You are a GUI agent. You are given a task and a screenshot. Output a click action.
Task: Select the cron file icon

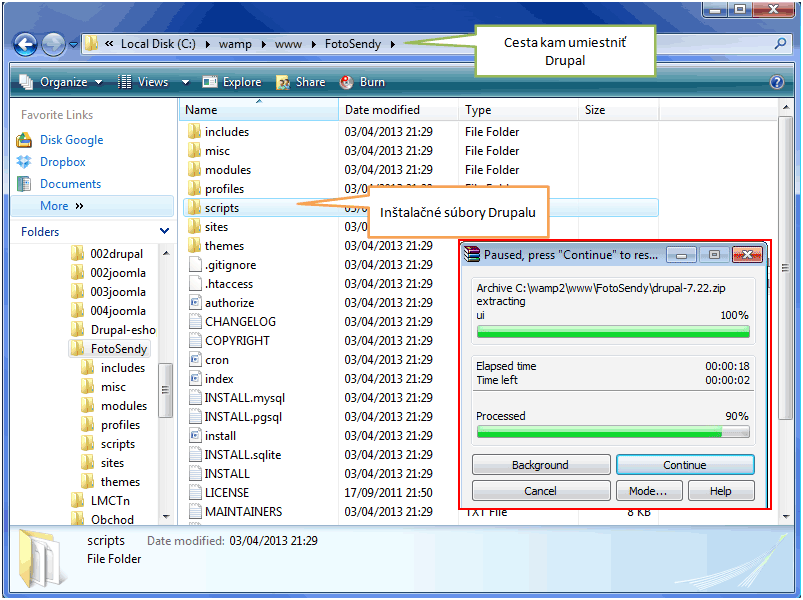point(195,360)
